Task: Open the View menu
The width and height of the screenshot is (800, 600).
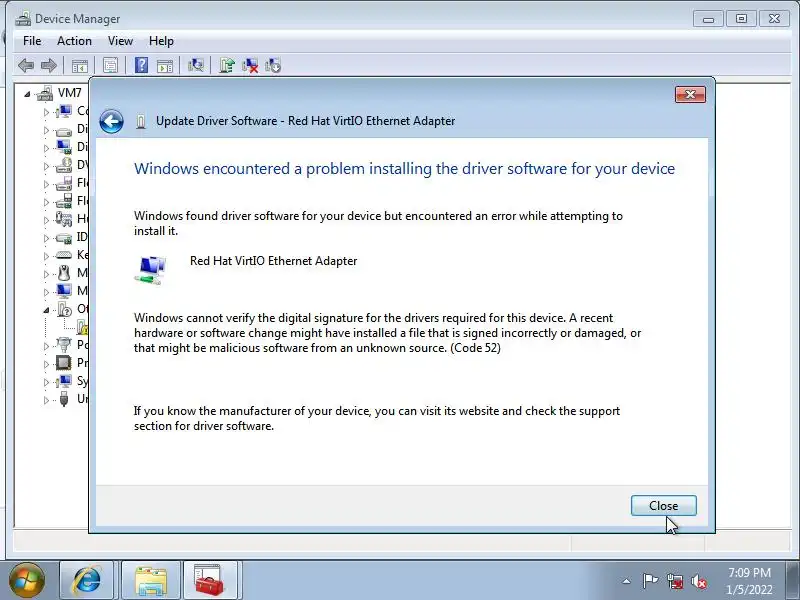Action: point(120,41)
